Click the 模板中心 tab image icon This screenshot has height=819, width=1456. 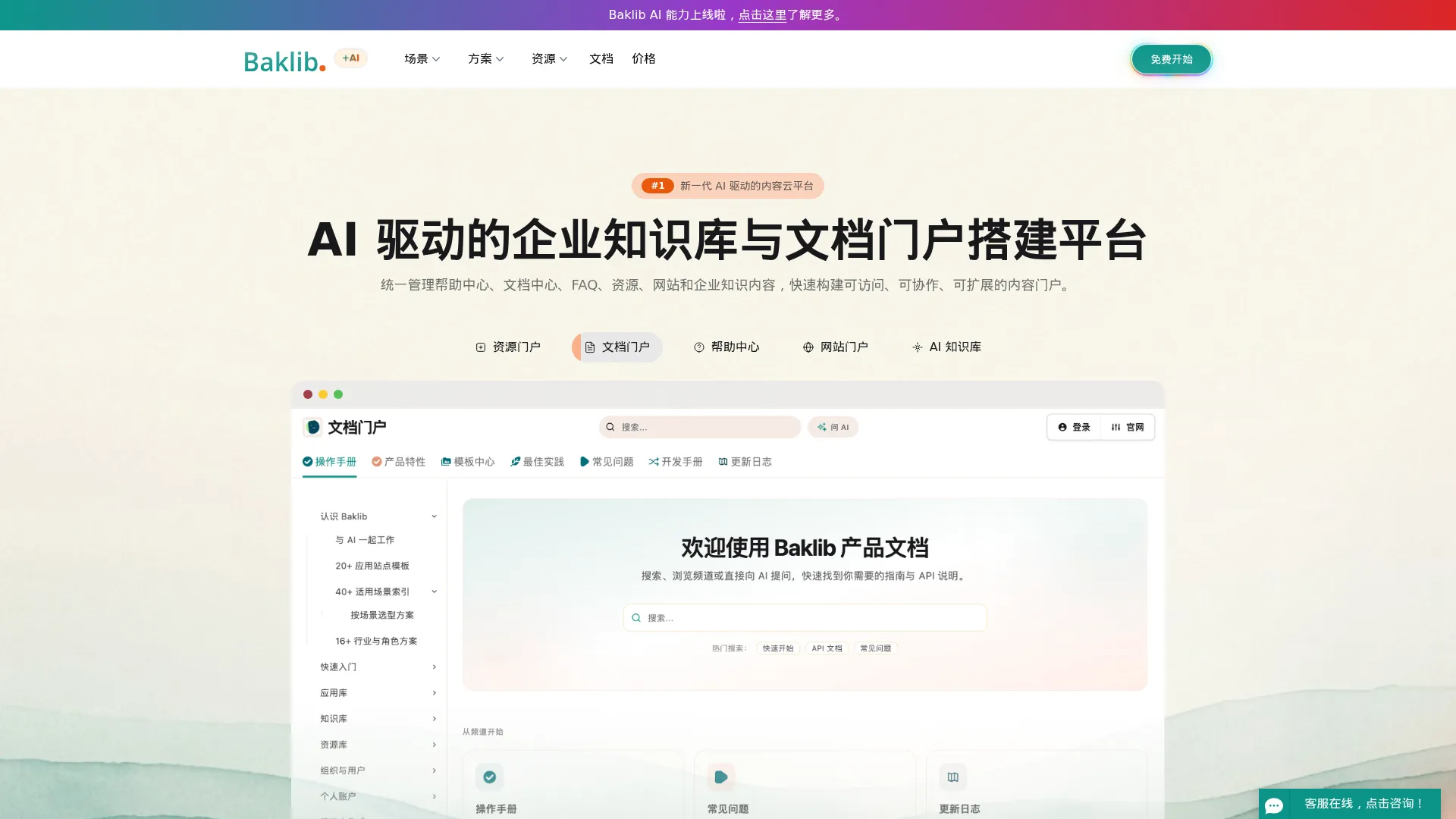coord(446,462)
